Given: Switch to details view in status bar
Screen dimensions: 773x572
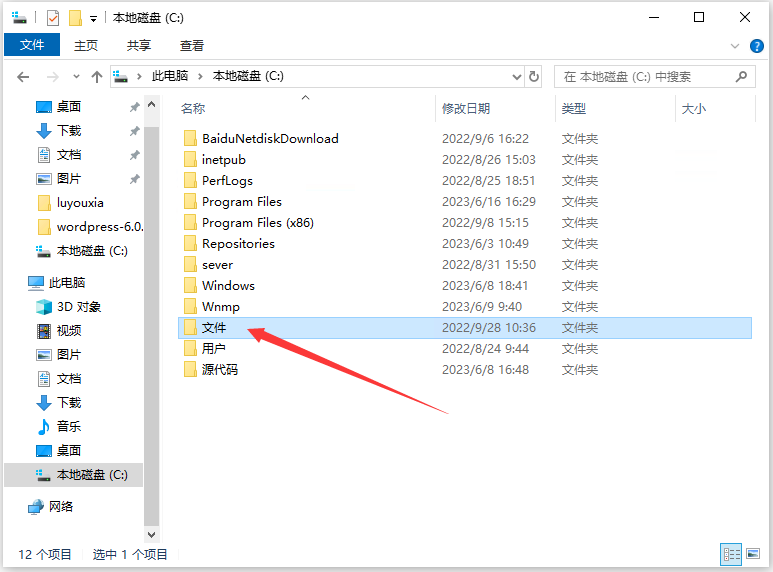Looking at the screenshot, I should 731,555.
